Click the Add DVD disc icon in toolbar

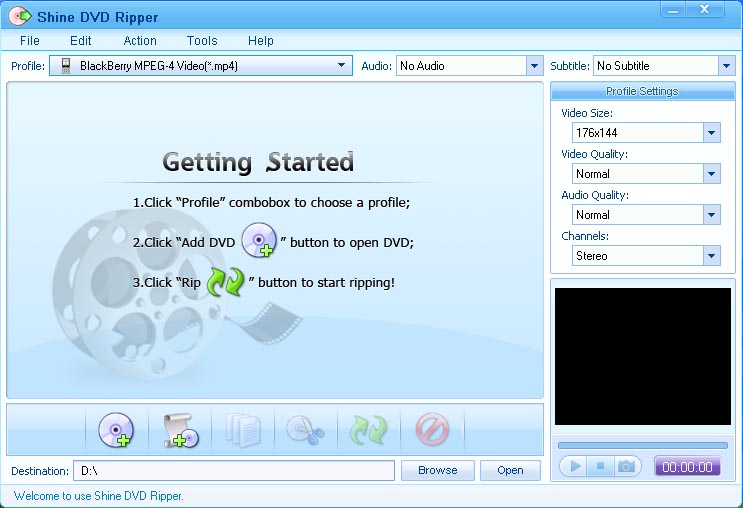pyautogui.click(x=116, y=429)
